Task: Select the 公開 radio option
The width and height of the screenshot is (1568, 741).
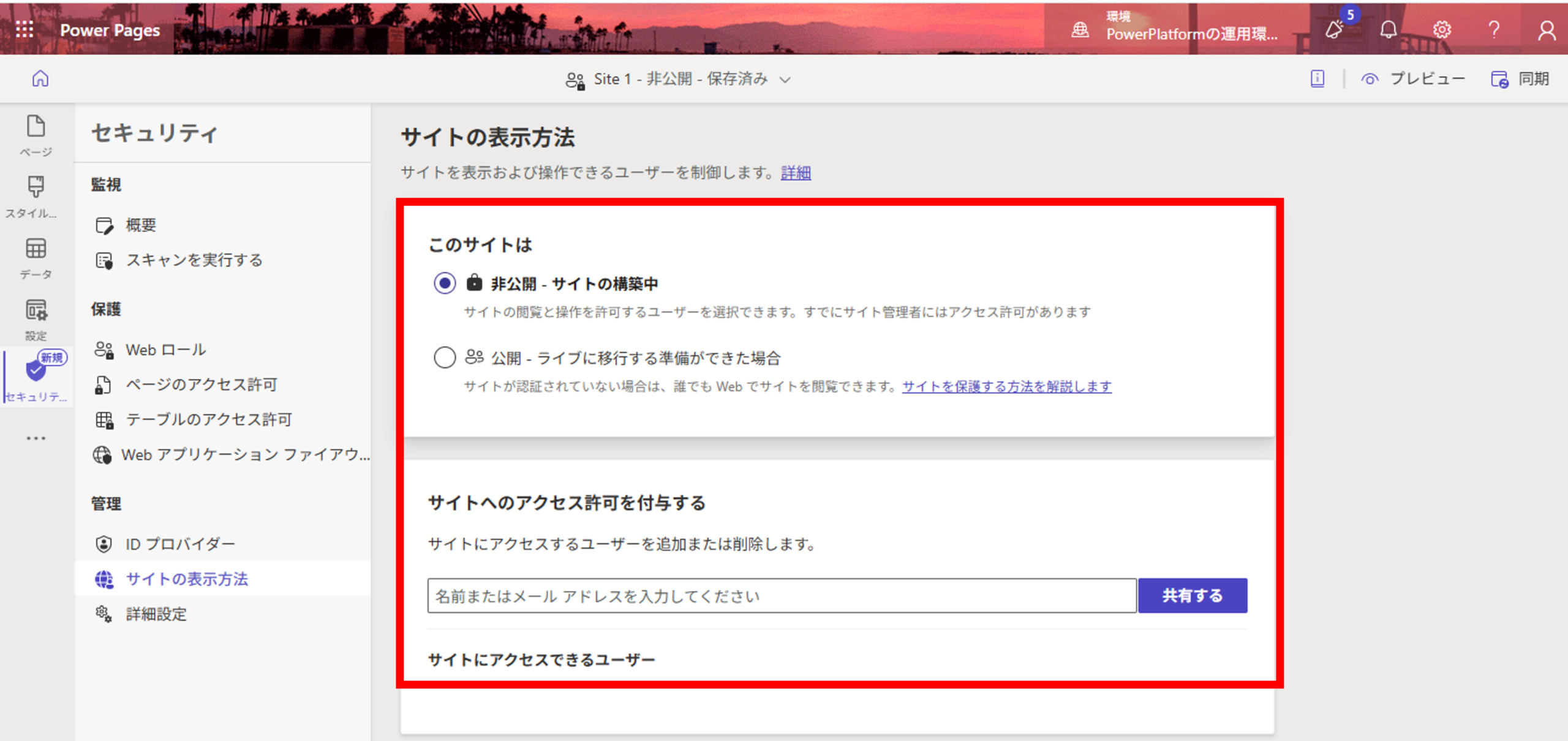Action: [445, 357]
